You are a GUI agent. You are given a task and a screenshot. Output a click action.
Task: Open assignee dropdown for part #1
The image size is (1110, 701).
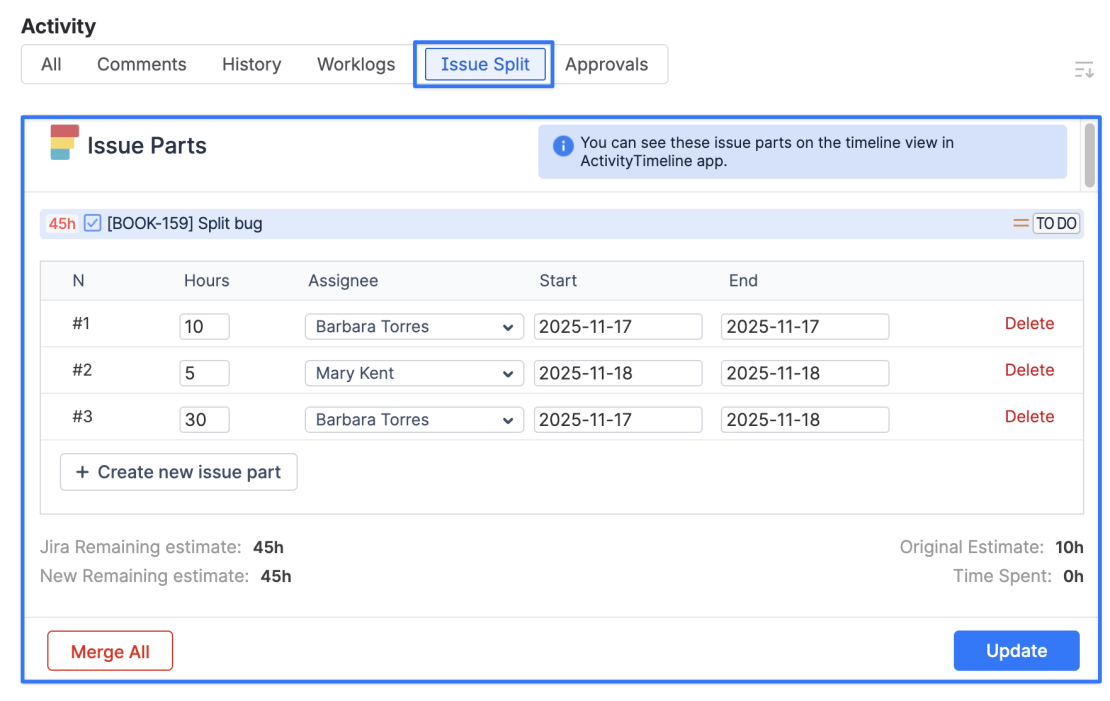414,327
